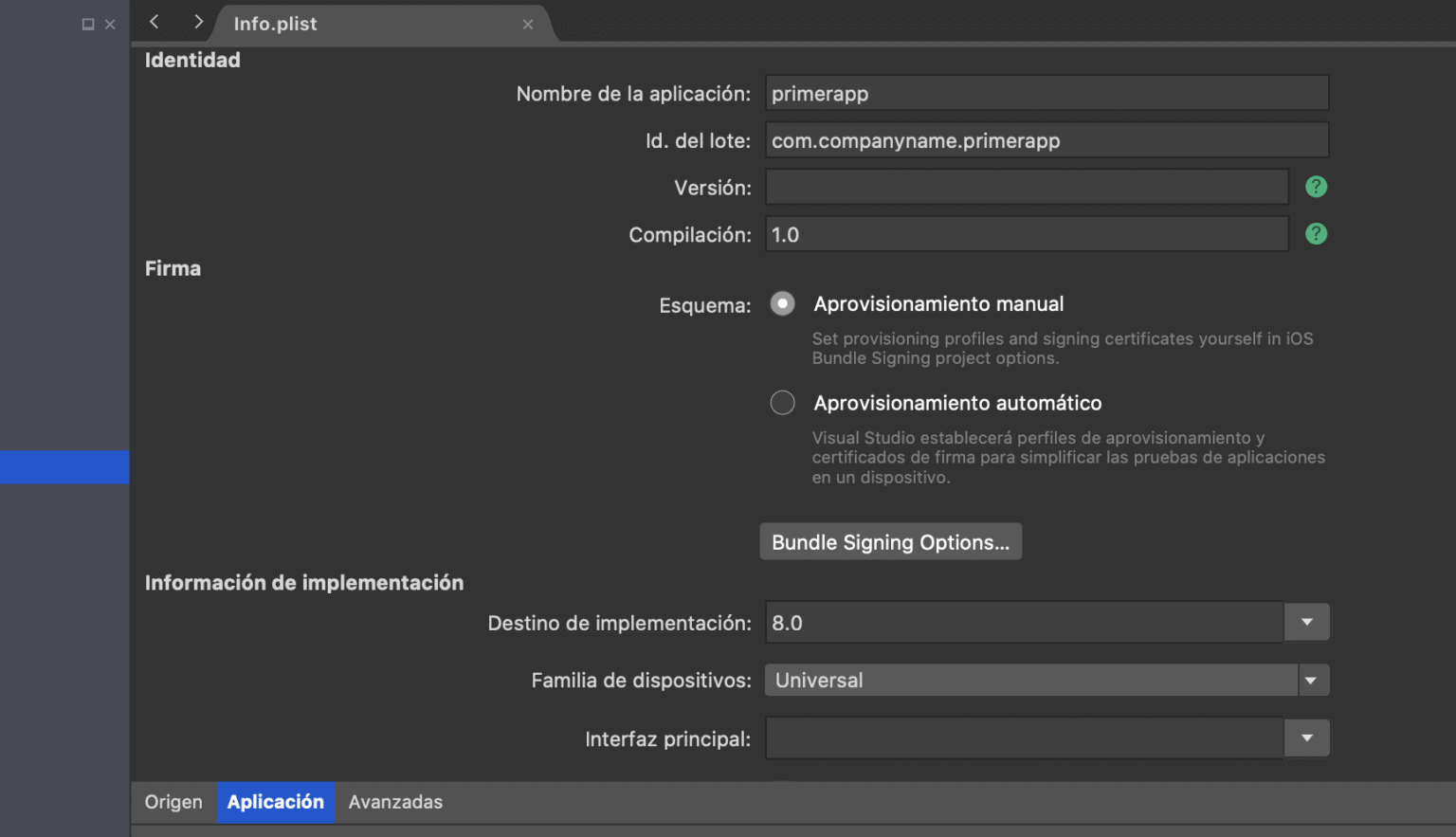The height and width of the screenshot is (837, 1456).
Task: Click the help icon beside the Compilación field
Action: point(1316,234)
